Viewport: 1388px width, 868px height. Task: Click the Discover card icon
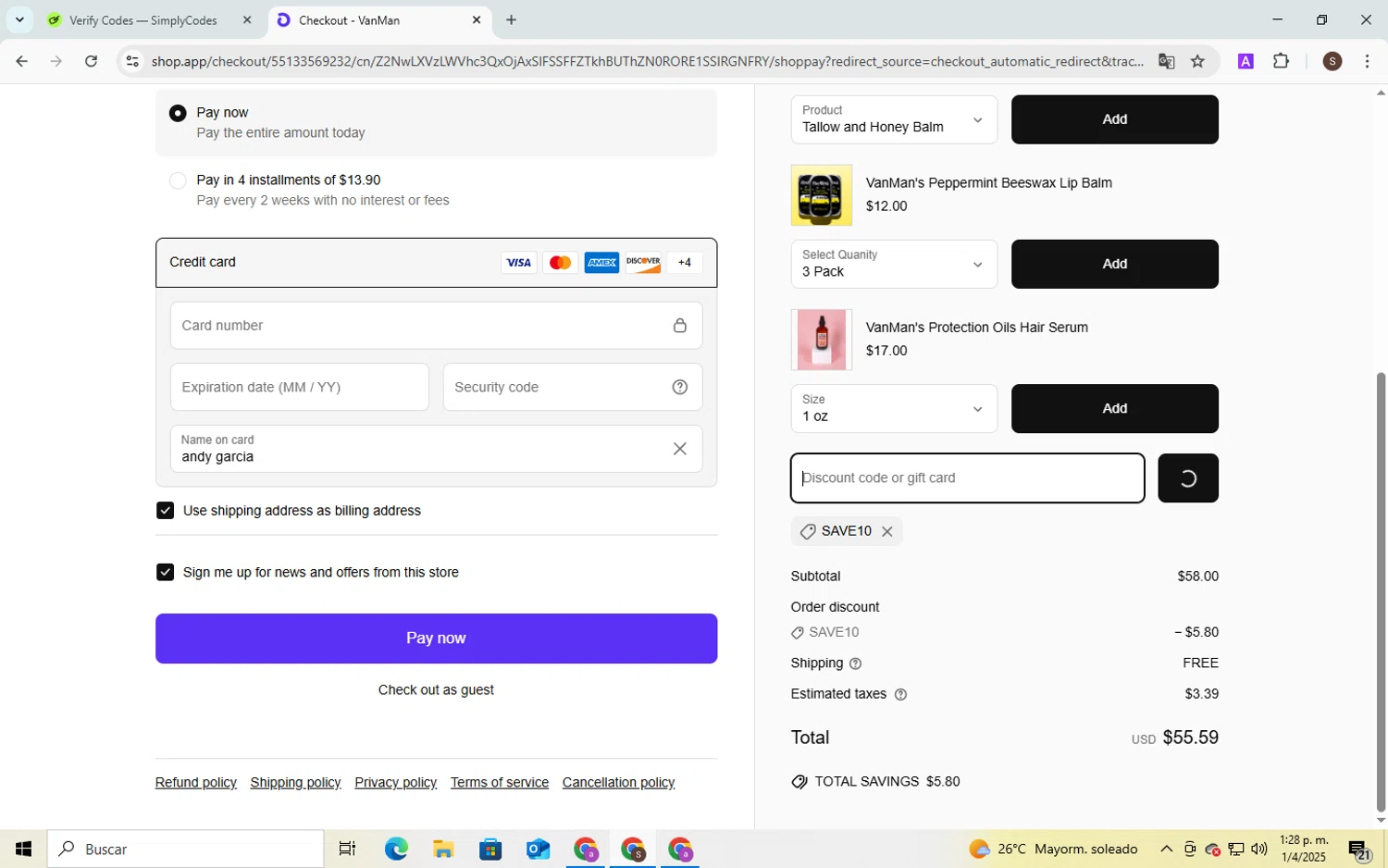643,263
